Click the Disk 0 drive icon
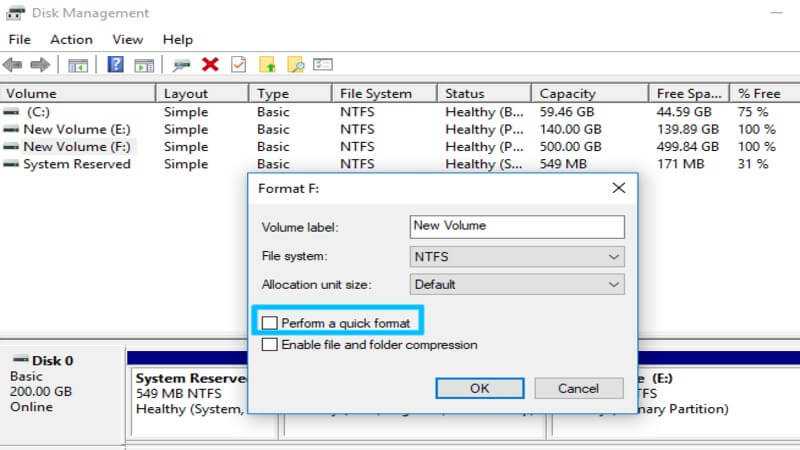This screenshot has width=800, height=450. pyautogui.click(x=20, y=360)
